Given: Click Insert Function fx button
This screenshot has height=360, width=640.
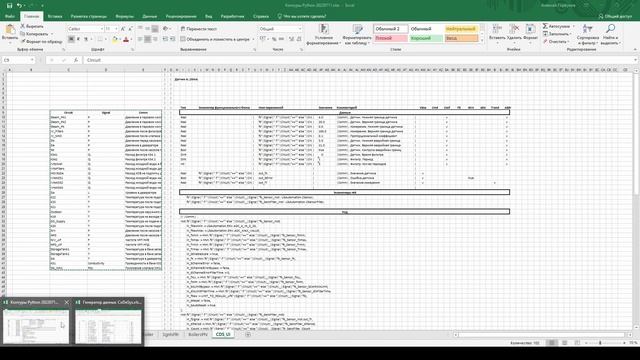Looking at the screenshot, I should coord(76,60).
